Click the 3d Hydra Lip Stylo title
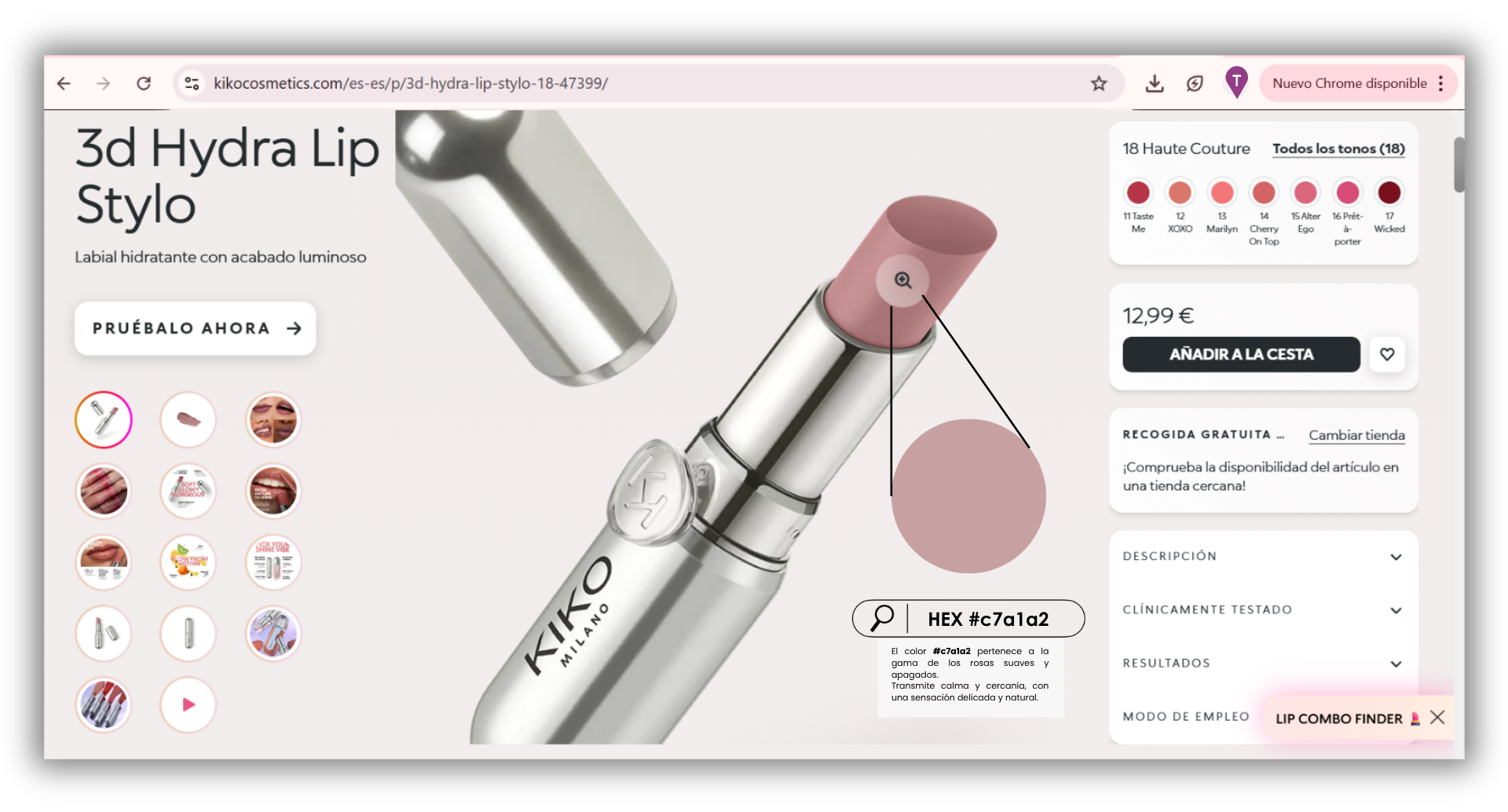The height and width of the screenshot is (812, 1508). click(228, 177)
